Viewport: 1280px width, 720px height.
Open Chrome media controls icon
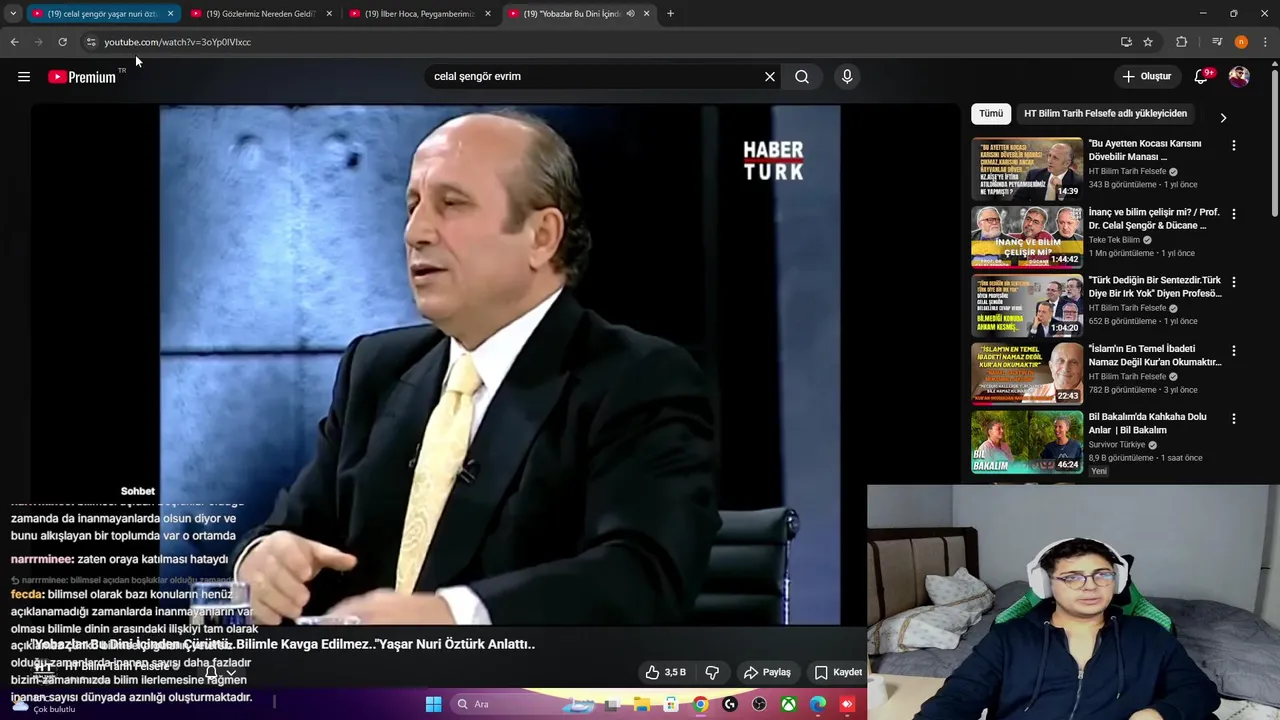point(1217,42)
